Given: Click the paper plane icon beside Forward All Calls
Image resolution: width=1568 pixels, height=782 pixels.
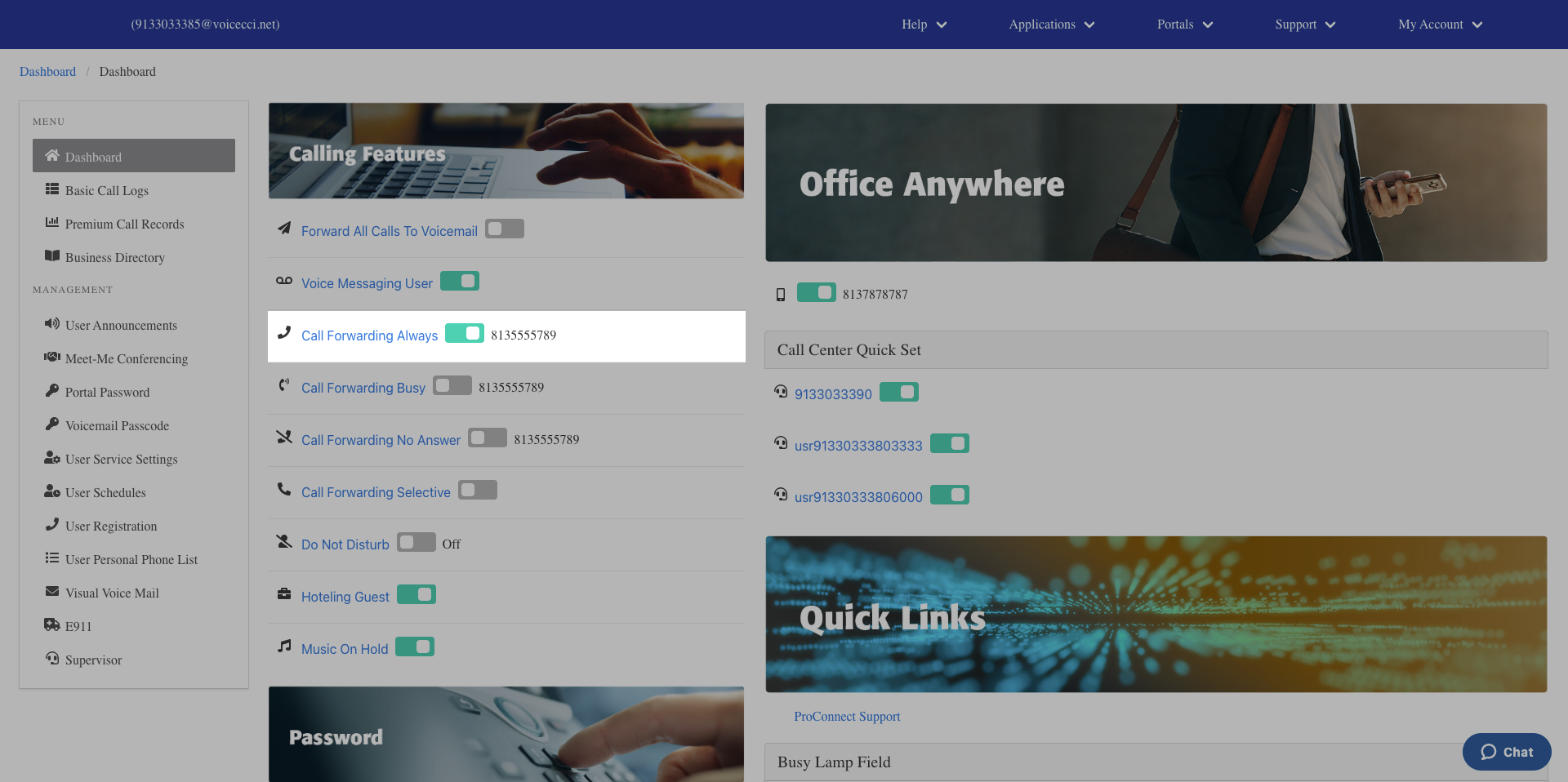Looking at the screenshot, I should pyautogui.click(x=284, y=229).
